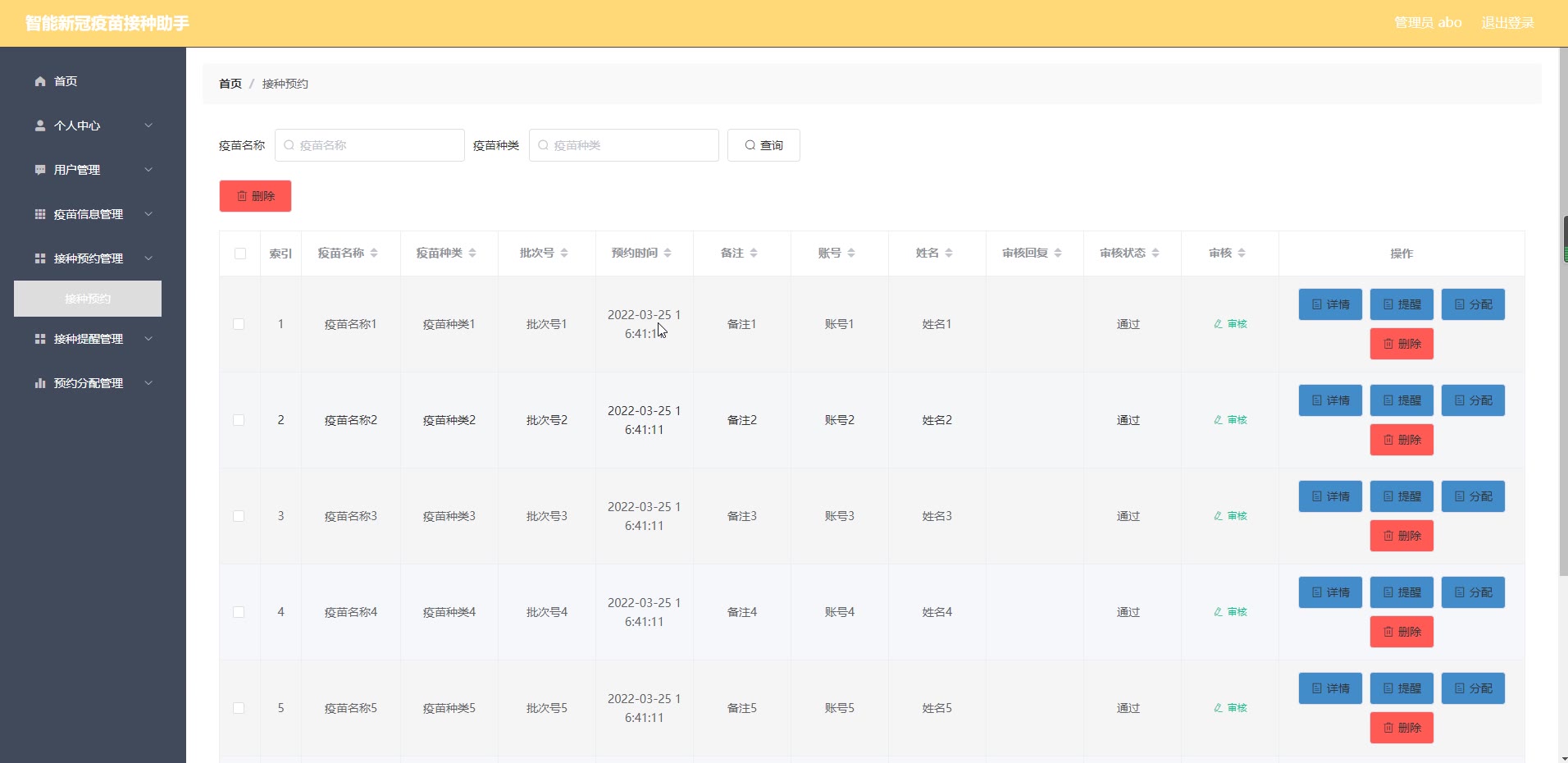Toggle the select-all checkbox in table header
The image size is (1568, 763).
click(240, 254)
